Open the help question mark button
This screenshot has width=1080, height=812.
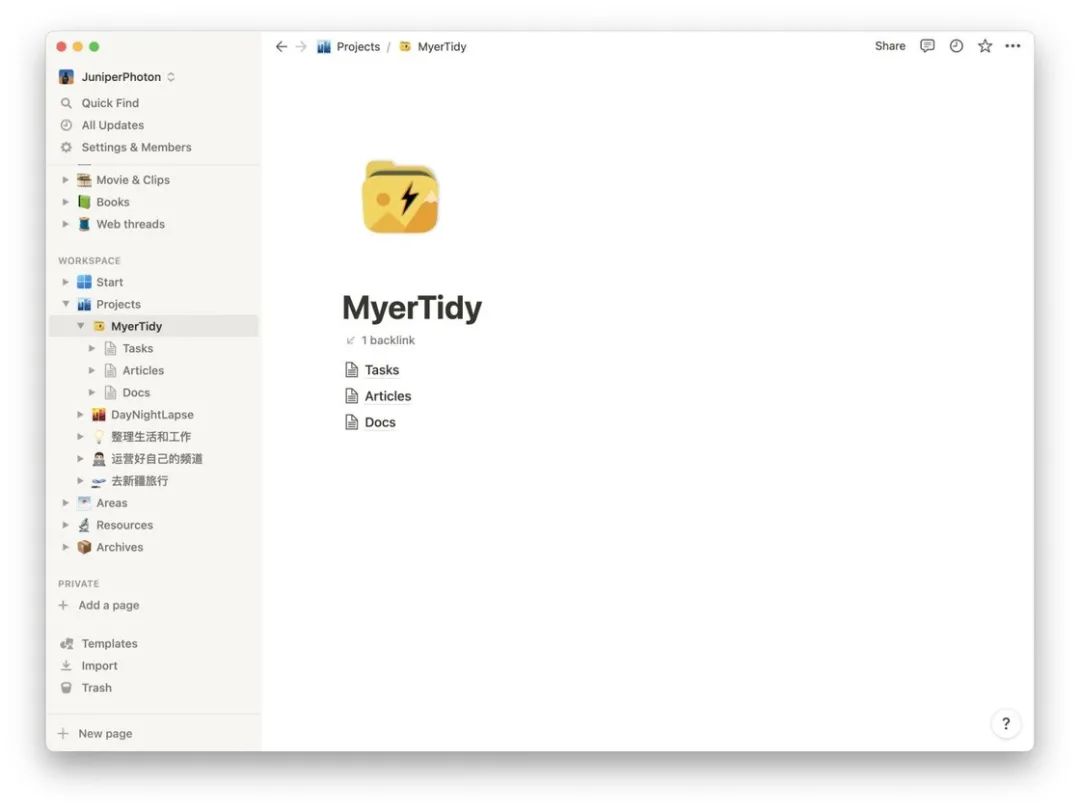[x=1006, y=723]
